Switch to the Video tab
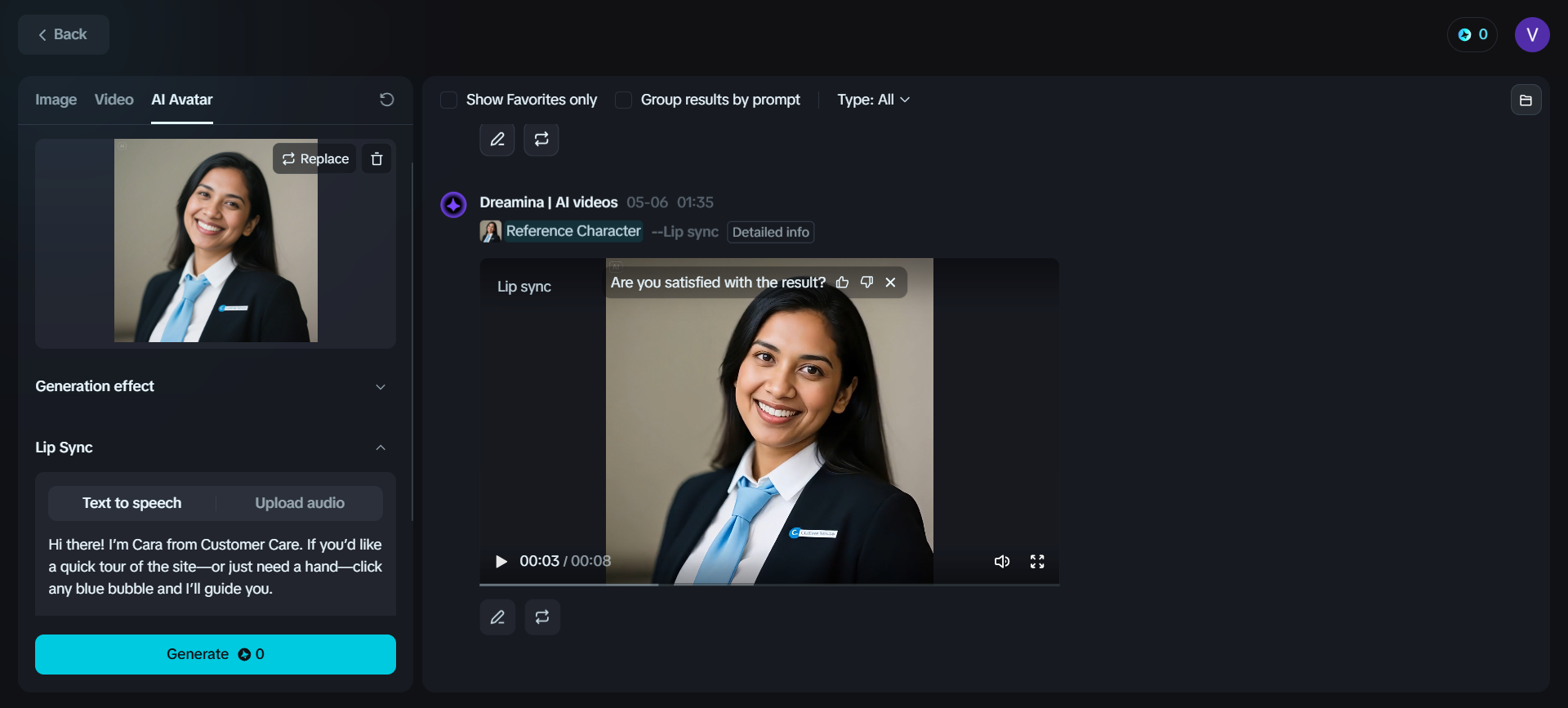 (x=114, y=100)
